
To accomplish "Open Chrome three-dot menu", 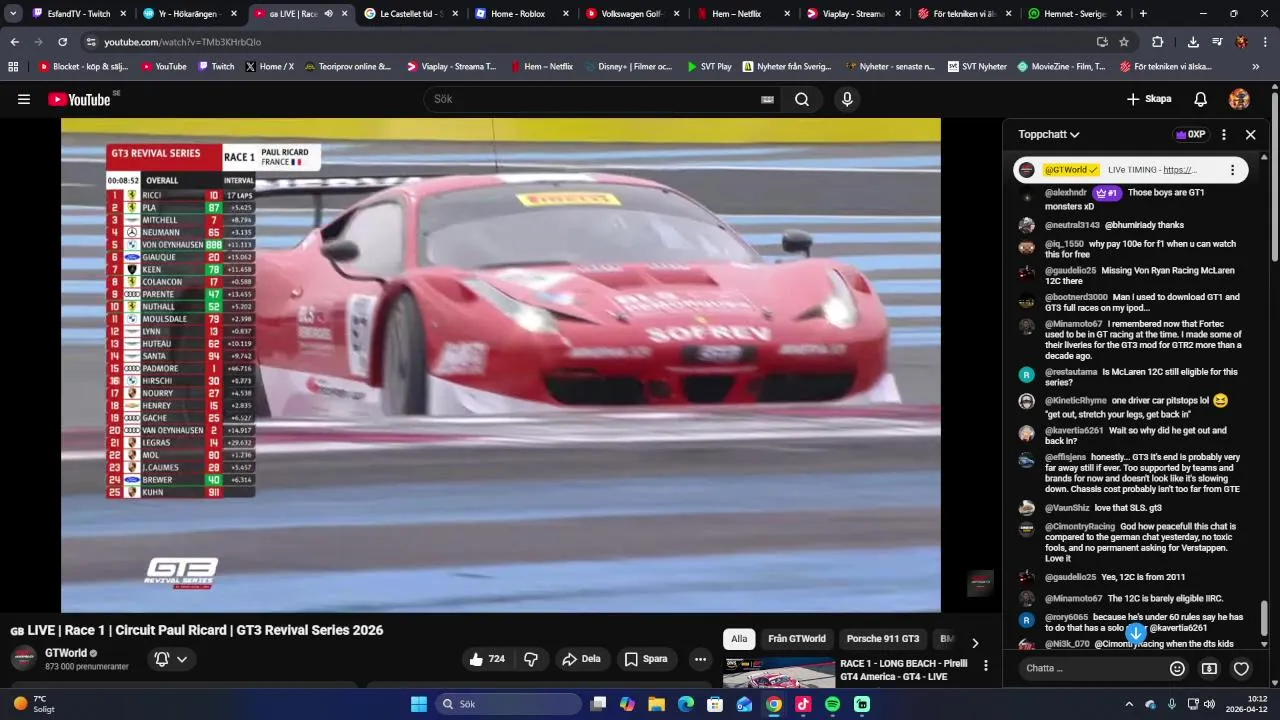I will pos(1266,42).
